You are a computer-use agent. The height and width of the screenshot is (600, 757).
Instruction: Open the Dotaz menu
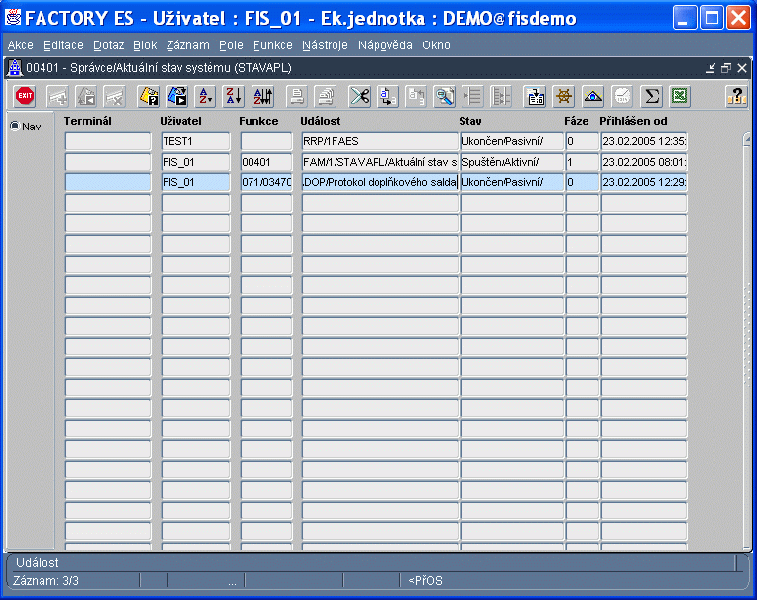pos(109,45)
